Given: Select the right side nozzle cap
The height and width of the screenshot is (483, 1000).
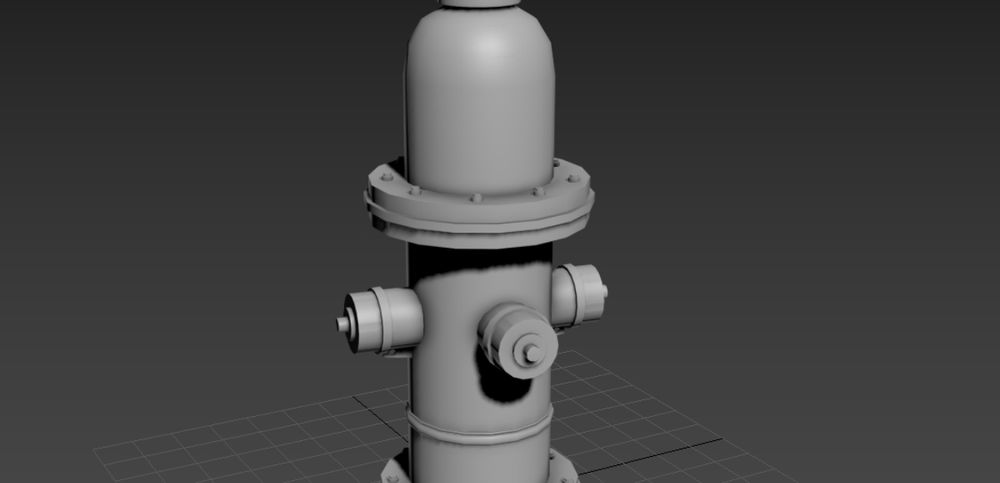Looking at the screenshot, I should pyautogui.click(x=577, y=294).
